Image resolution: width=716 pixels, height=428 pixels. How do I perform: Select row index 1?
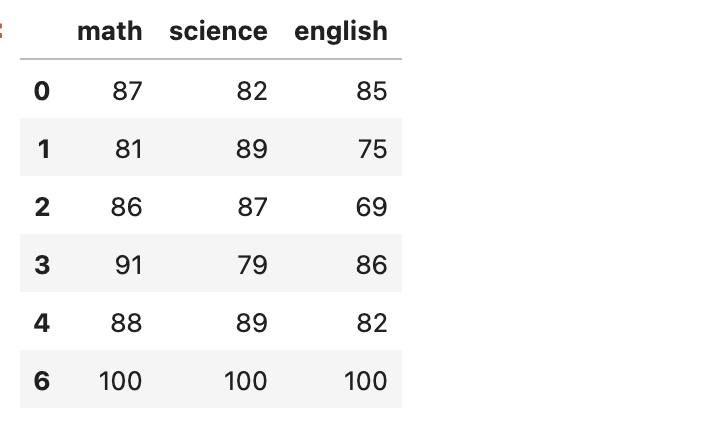click(42, 150)
